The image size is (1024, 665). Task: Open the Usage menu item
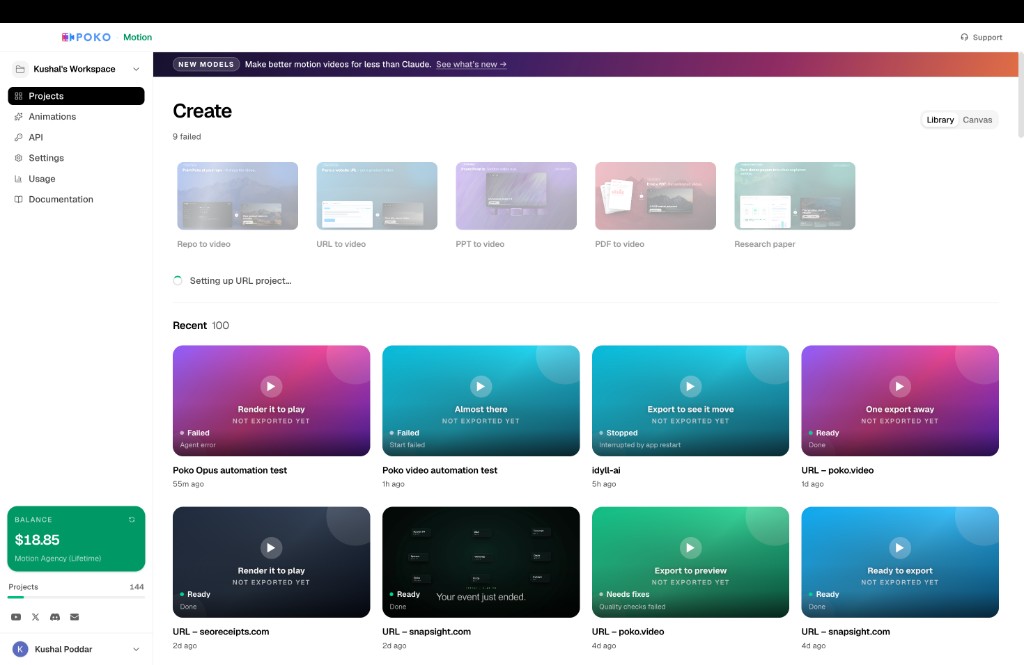click(76, 178)
